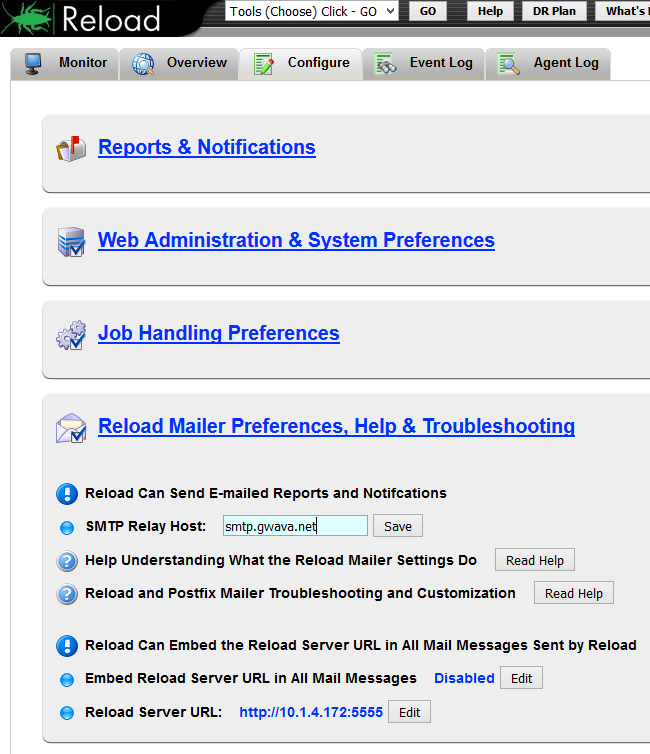
Task: Click exclamation icon beside Embed Server URL heading
Action: pyautogui.click(x=67, y=646)
